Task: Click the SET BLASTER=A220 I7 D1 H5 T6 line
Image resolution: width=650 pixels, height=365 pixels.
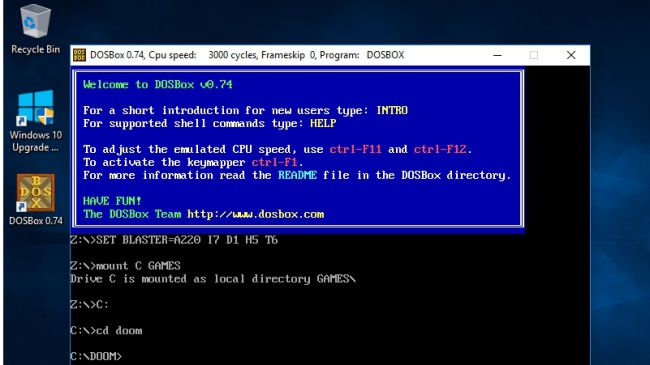Action: click(x=174, y=240)
